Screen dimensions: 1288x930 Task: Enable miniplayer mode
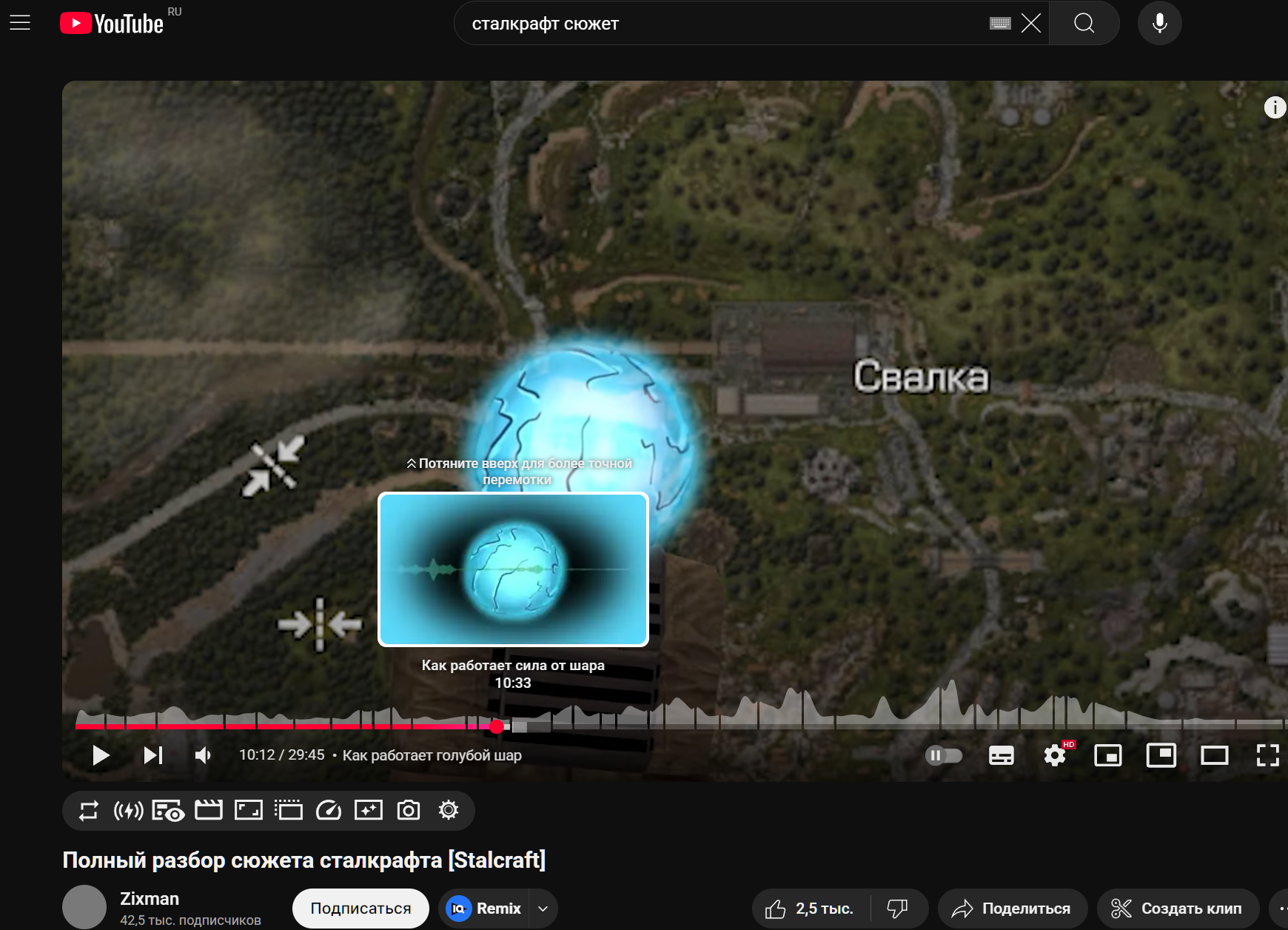[x=1108, y=755]
